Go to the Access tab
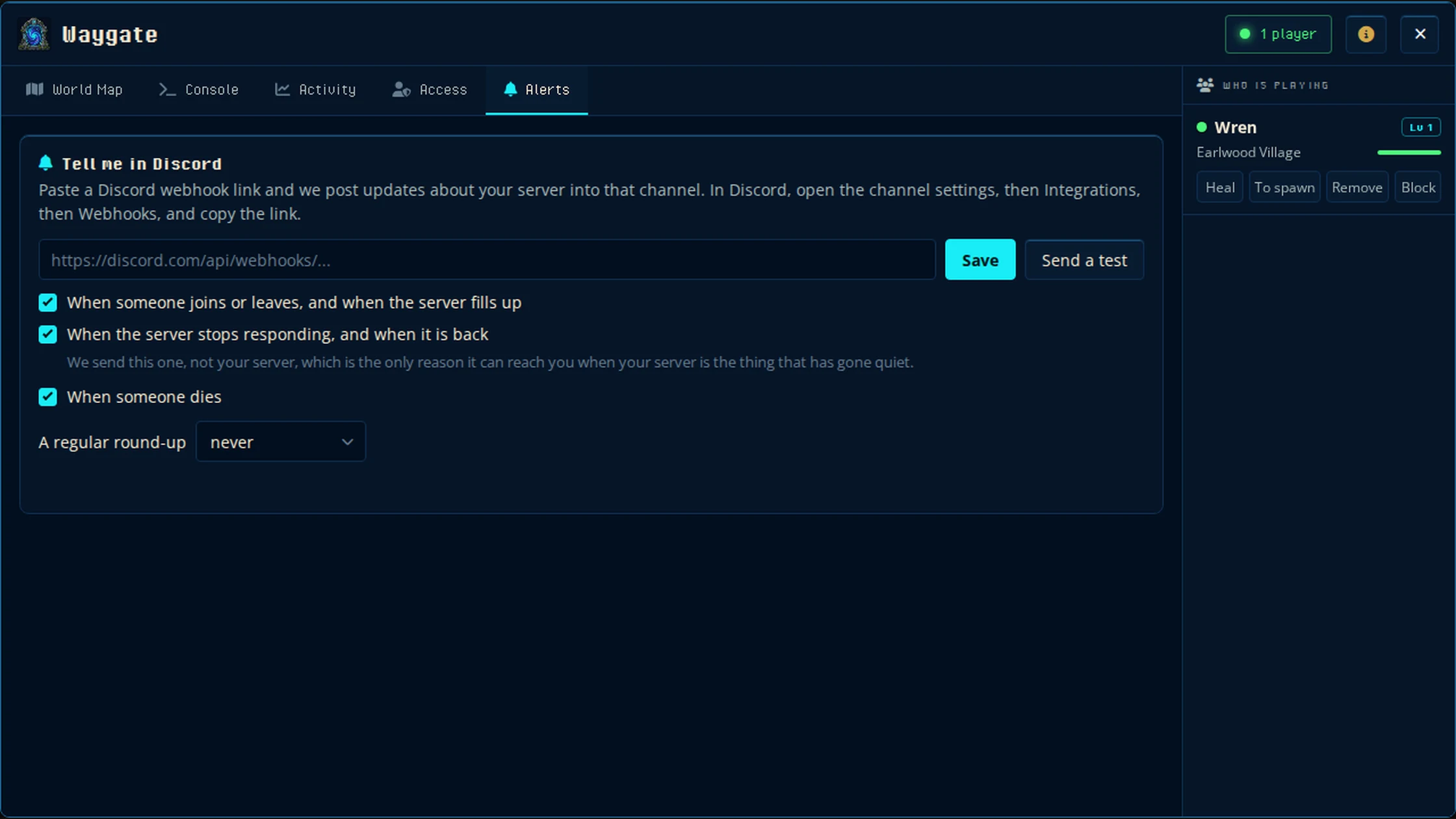Image resolution: width=1456 pixels, height=819 pixels. 430,90
